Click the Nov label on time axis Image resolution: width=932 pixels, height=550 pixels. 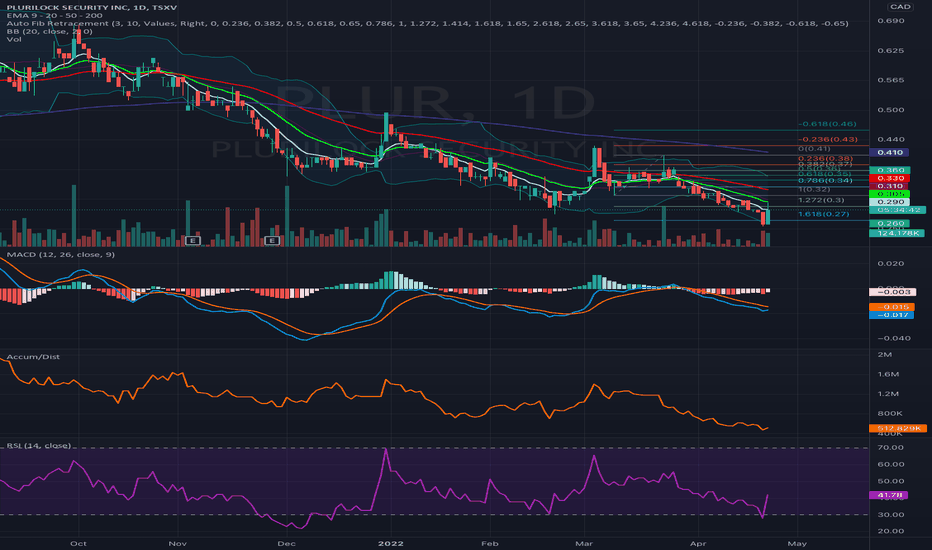click(x=178, y=543)
